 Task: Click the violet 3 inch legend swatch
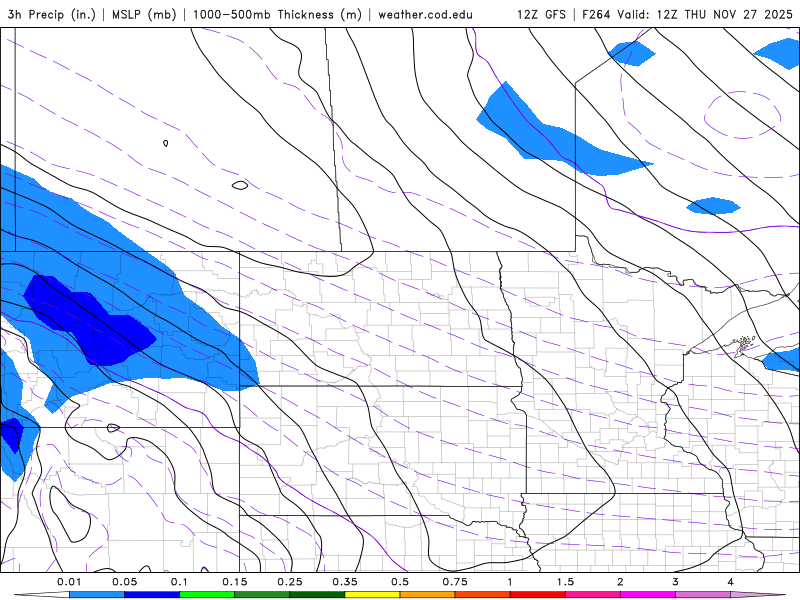[x=703, y=595]
